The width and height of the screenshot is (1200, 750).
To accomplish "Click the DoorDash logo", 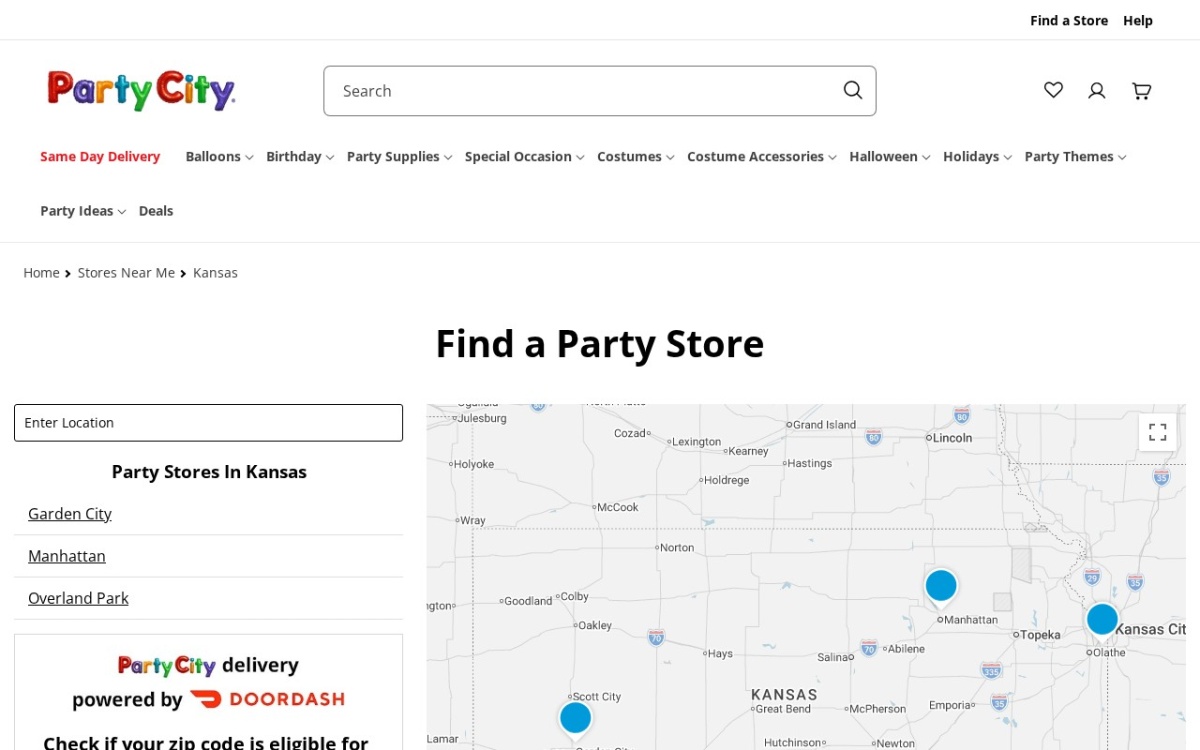I will pos(267,699).
